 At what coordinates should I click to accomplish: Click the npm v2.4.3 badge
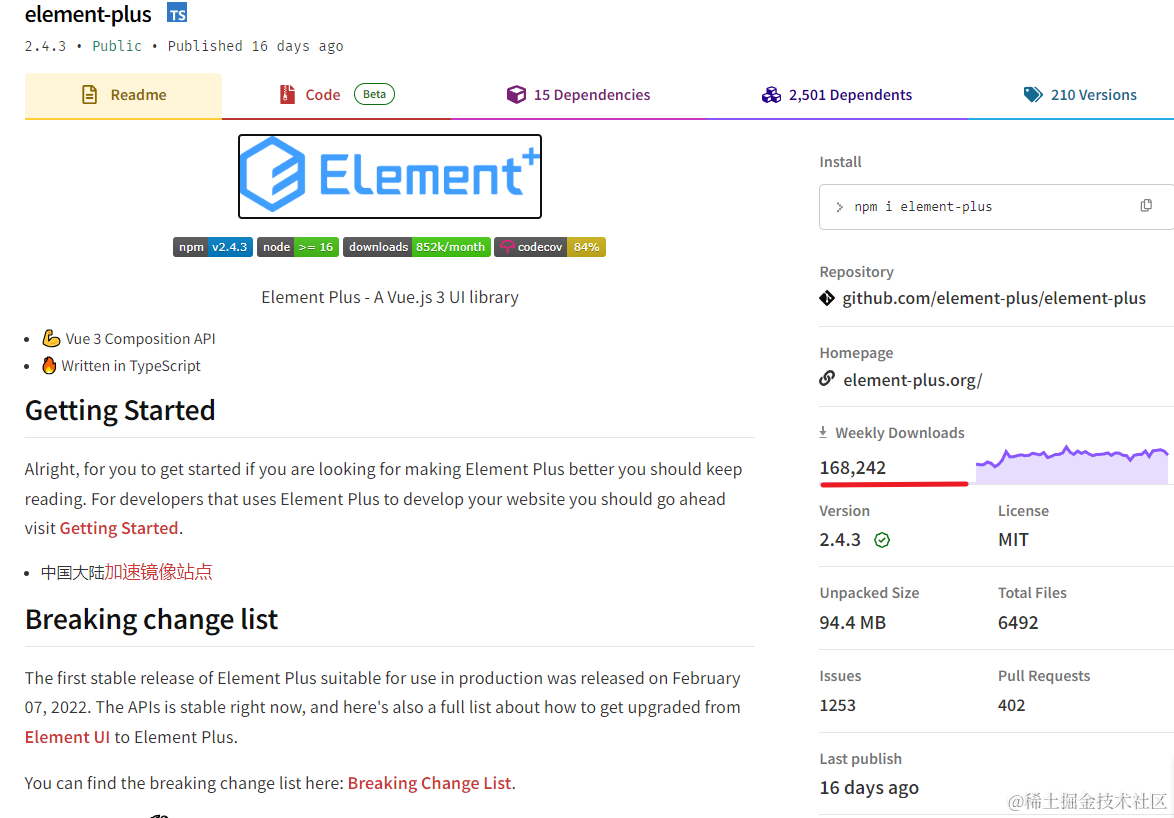[212, 247]
